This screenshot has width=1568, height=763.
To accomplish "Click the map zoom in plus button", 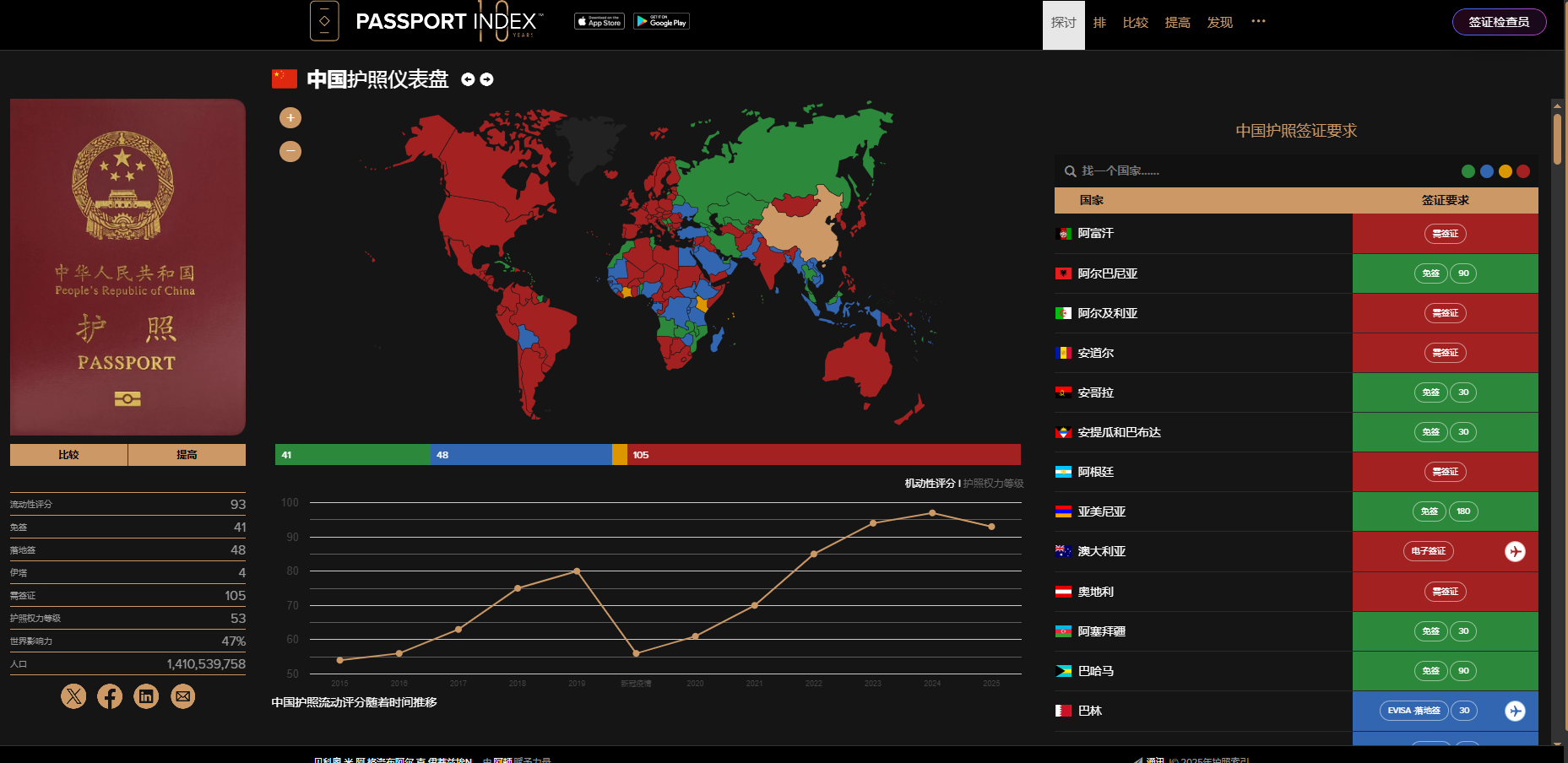I will (x=290, y=118).
